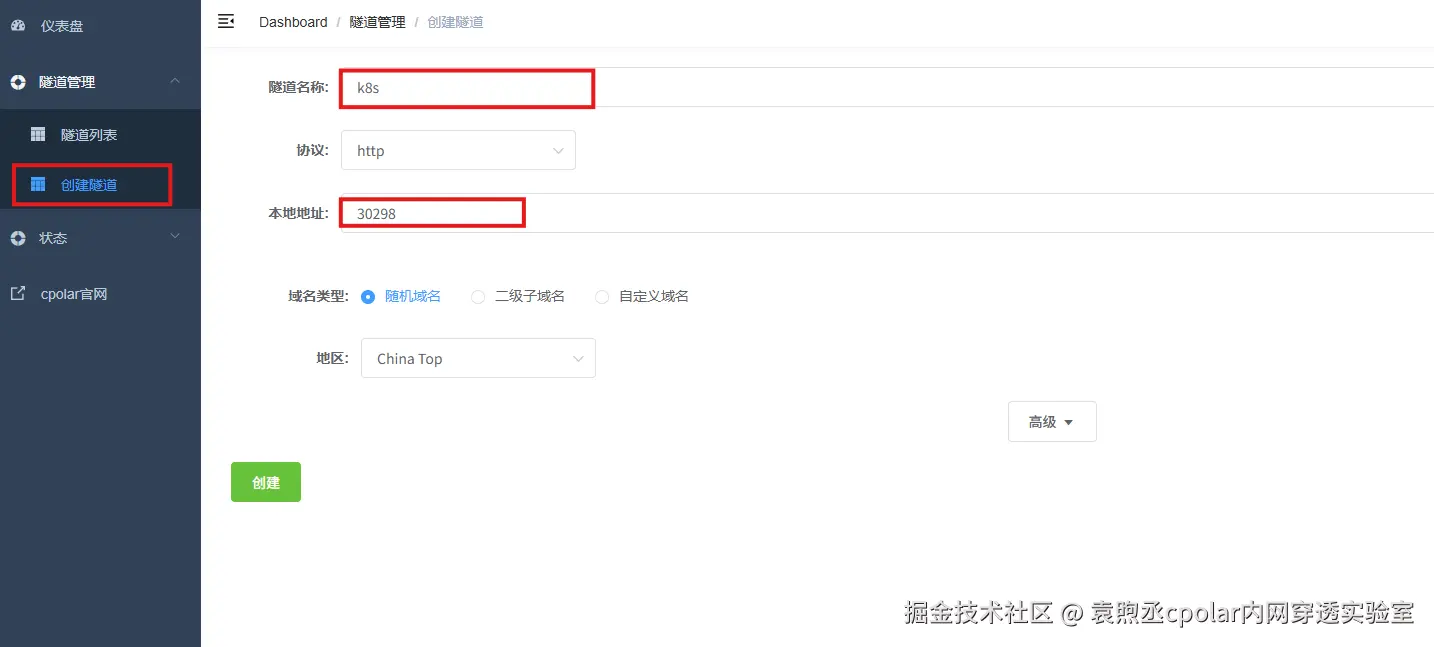This screenshot has width=1434, height=647.
Task: Select the 自定义域名 radio button
Action: (602, 297)
